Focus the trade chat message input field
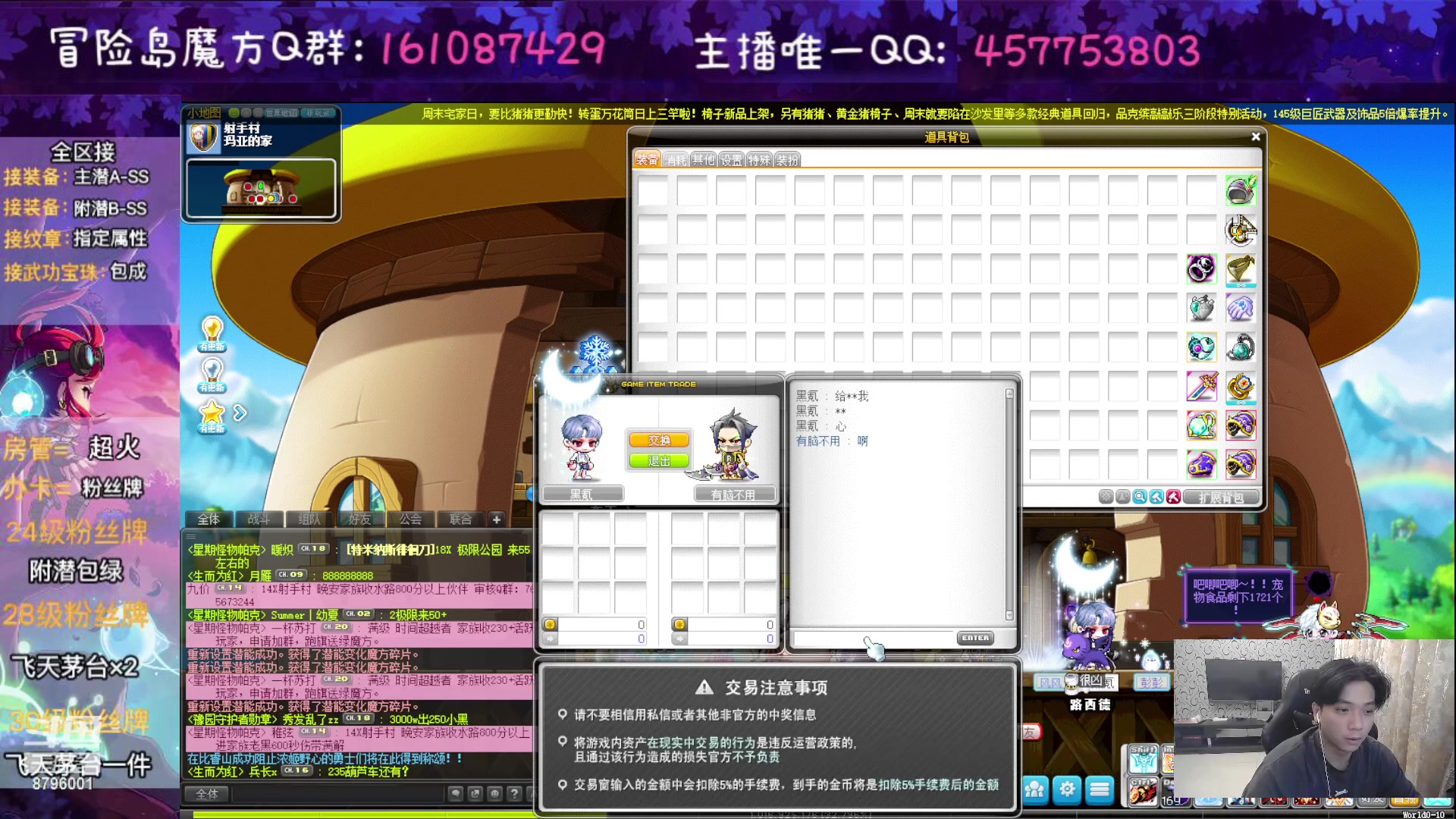This screenshot has height=819, width=1456. pyautogui.click(x=874, y=639)
